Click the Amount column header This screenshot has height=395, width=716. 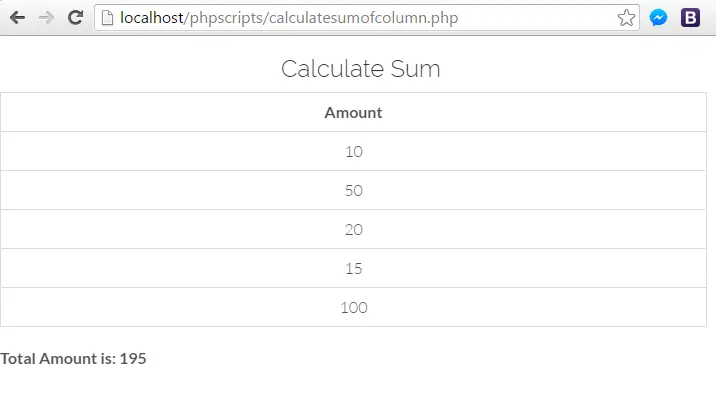point(353,112)
